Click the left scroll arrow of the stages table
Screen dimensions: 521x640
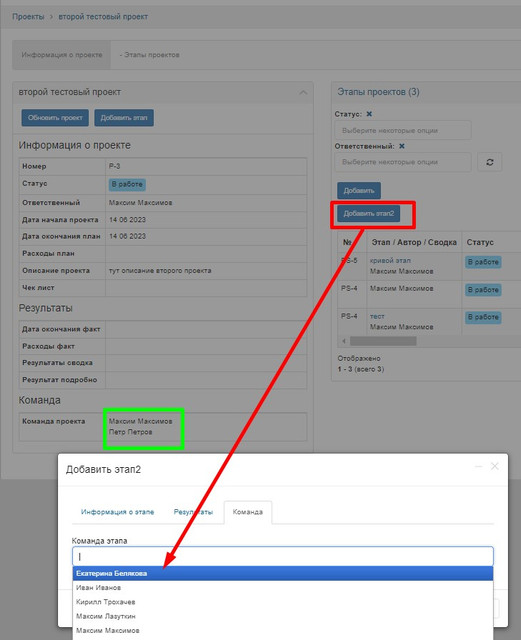[344, 341]
